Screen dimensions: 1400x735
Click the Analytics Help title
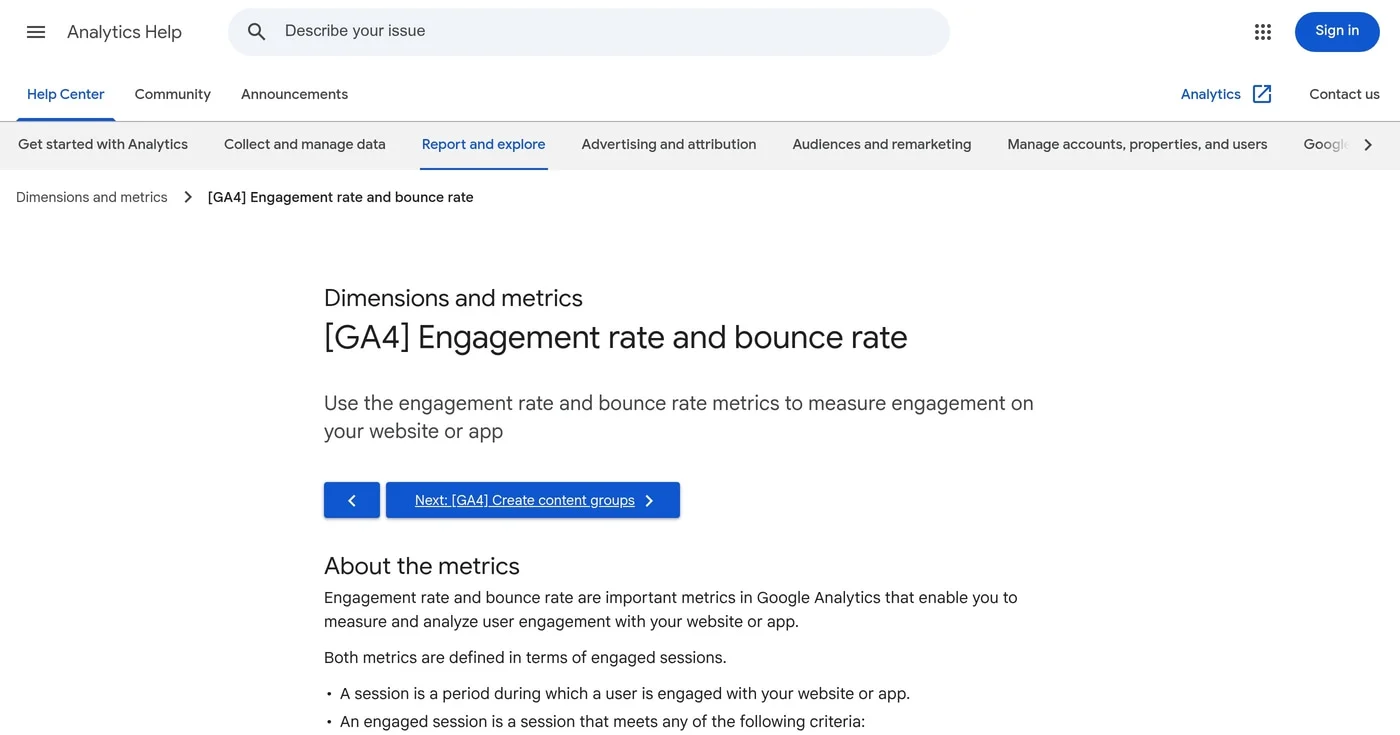(125, 32)
